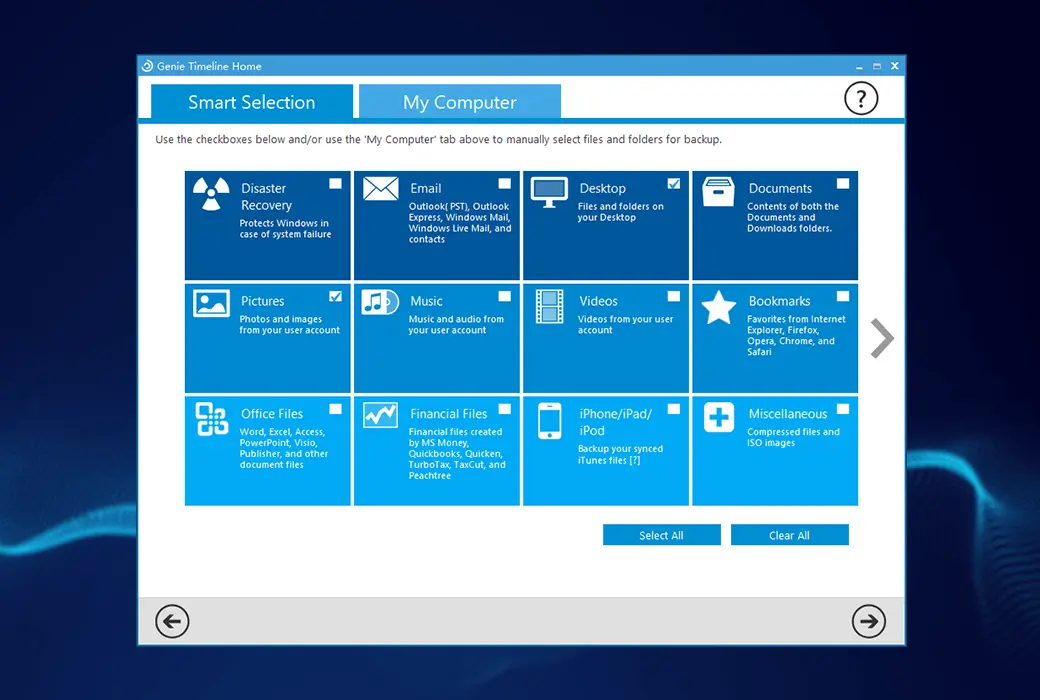The width and height of the screenshot is (1040, 700).
Task: Click the 'Disaster Recovery' tile title
Action: [266, 196]
